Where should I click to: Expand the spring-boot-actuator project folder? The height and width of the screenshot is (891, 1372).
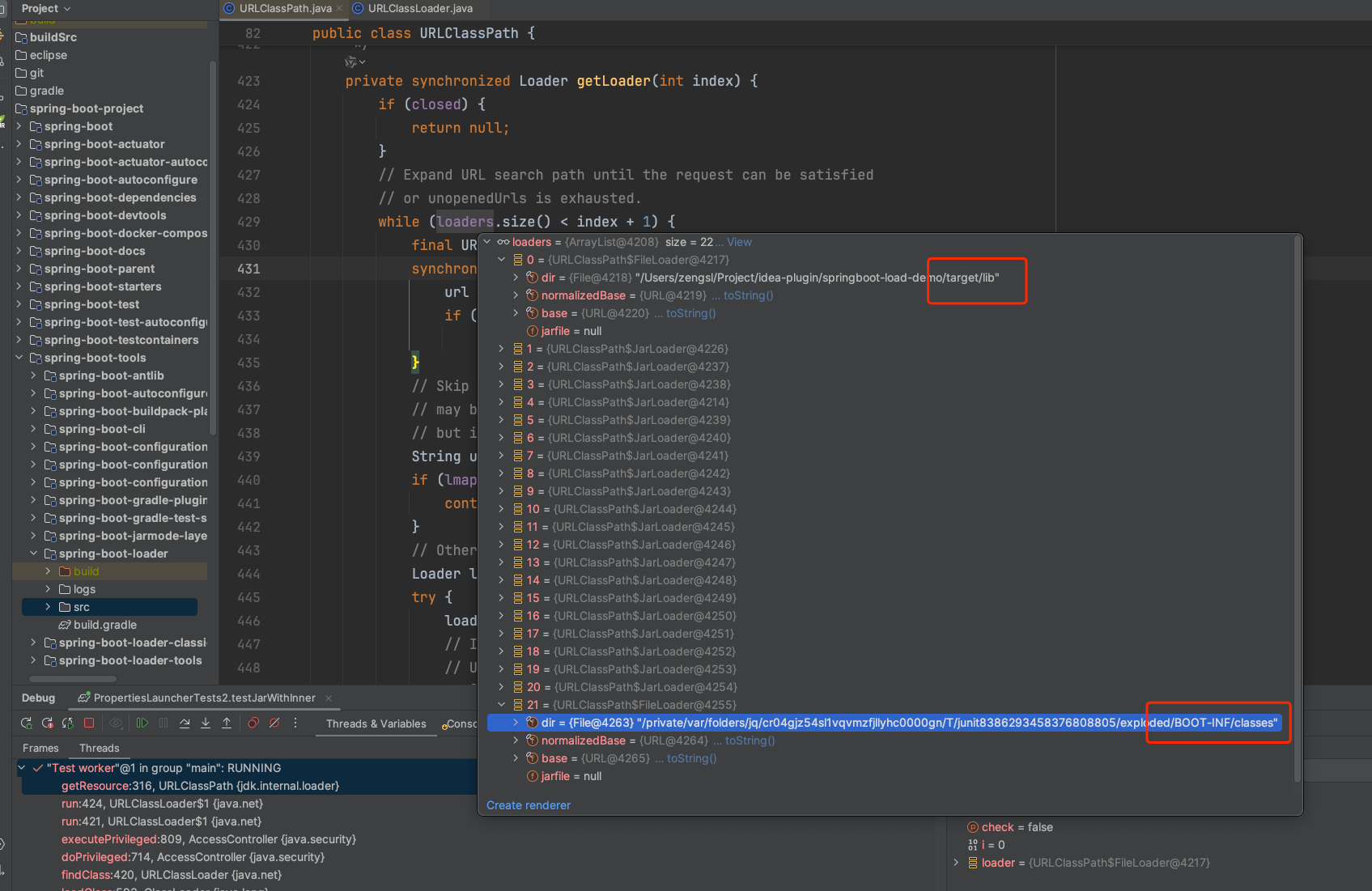19,144
